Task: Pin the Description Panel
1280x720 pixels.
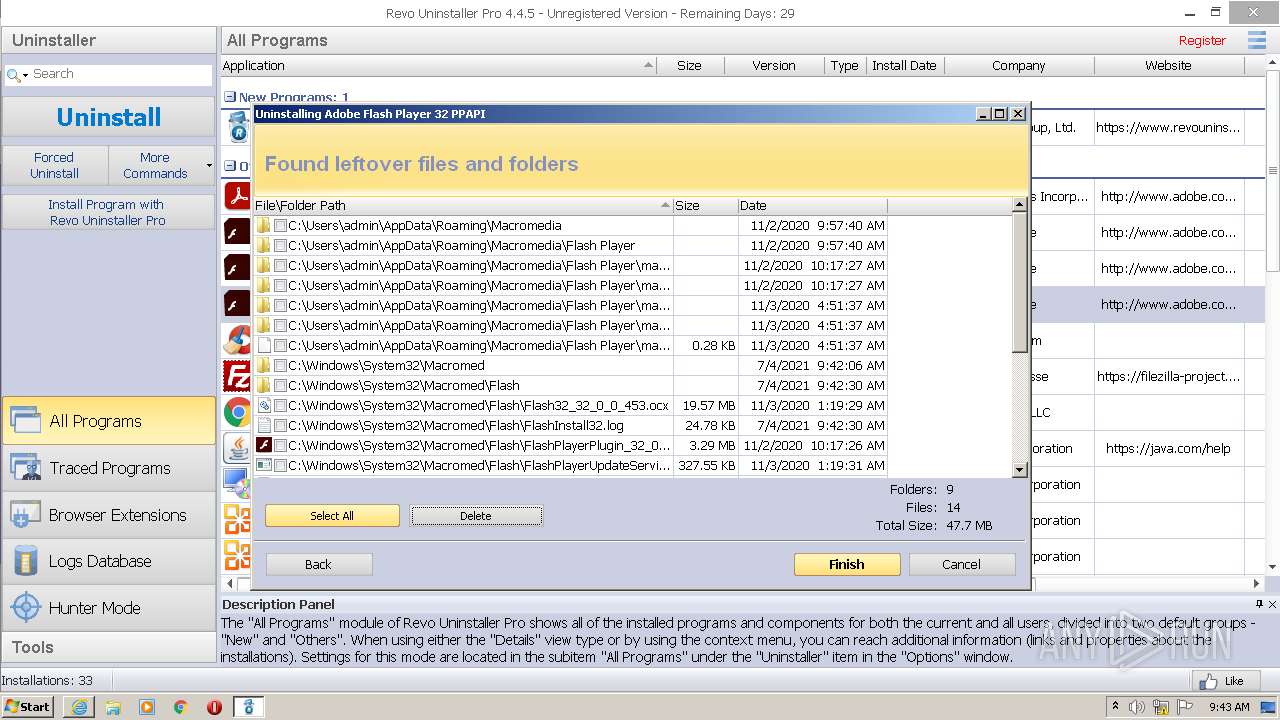Action: (1259, 604)
